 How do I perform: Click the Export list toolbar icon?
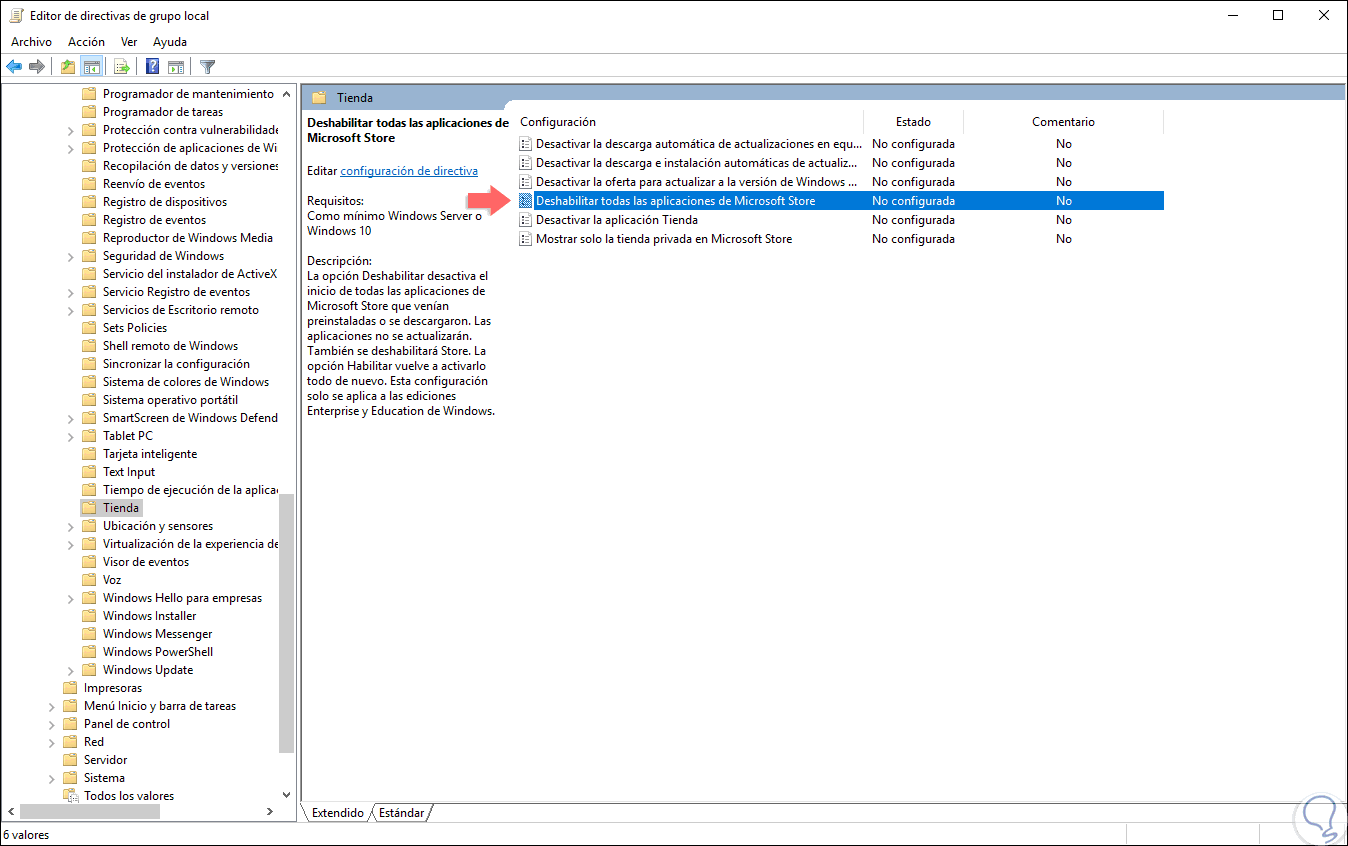click(122, 67)
